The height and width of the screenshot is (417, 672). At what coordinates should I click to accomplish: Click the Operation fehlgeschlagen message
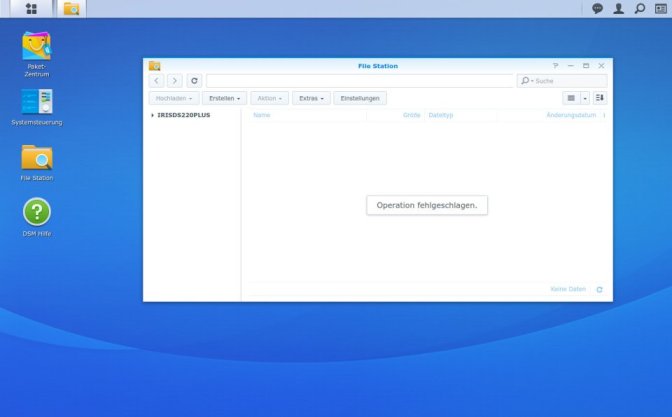coord(427,205)
